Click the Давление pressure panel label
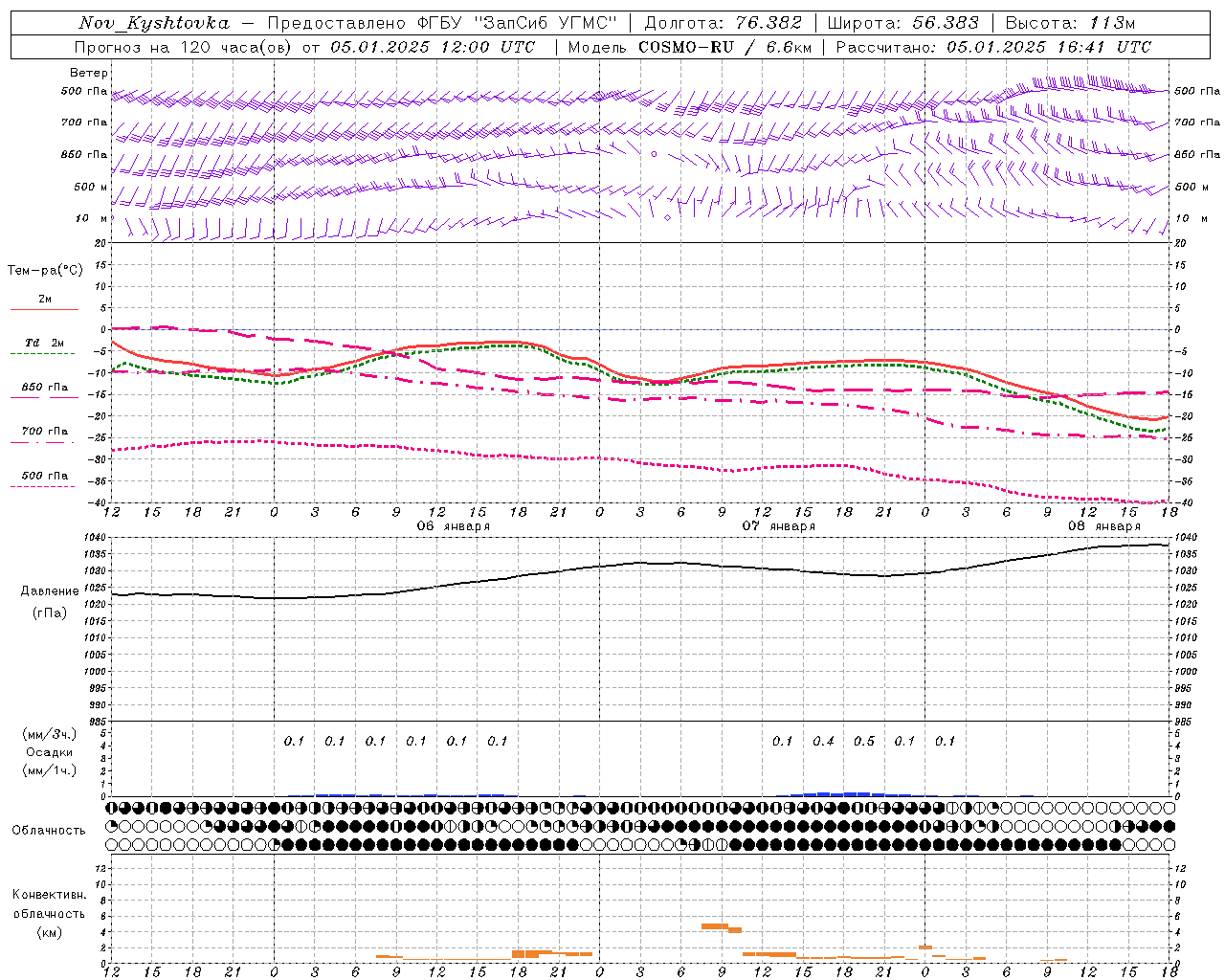Screen dimensions: 1225x980 tap(50, 591)
